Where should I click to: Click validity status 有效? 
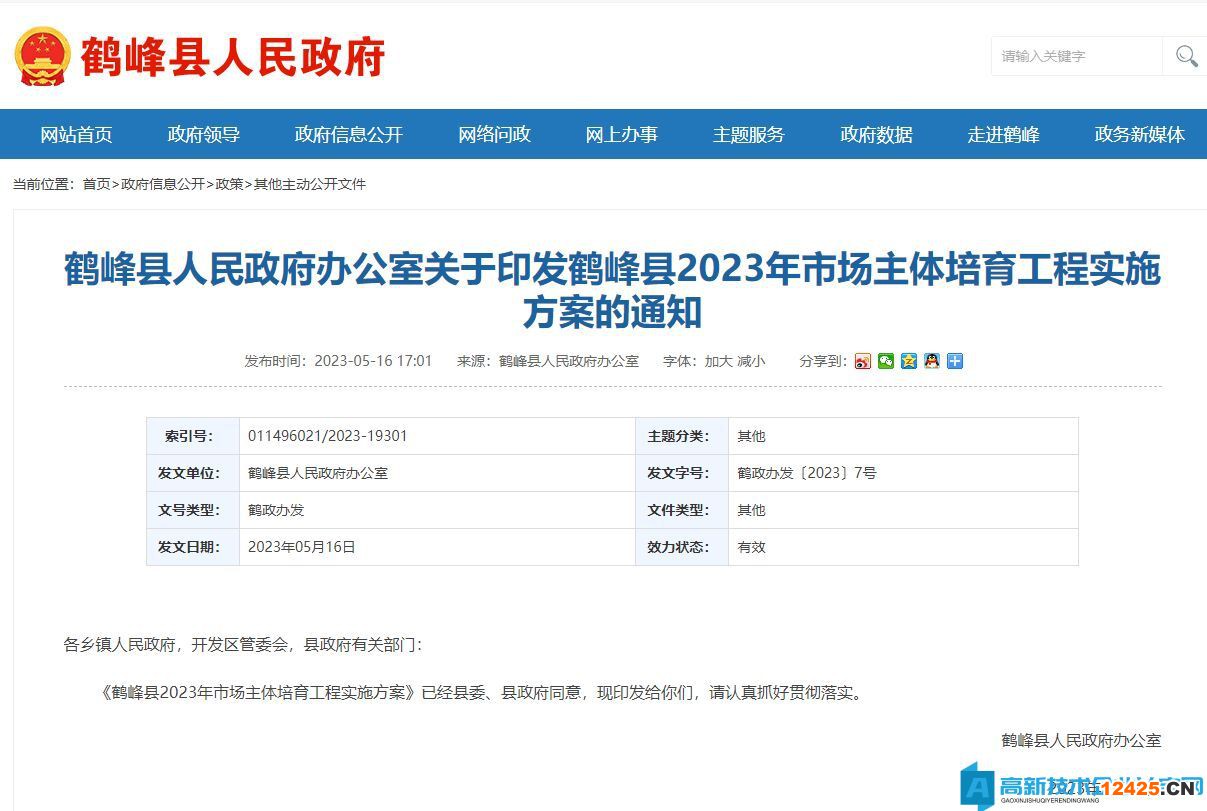(x=751, y=547)
